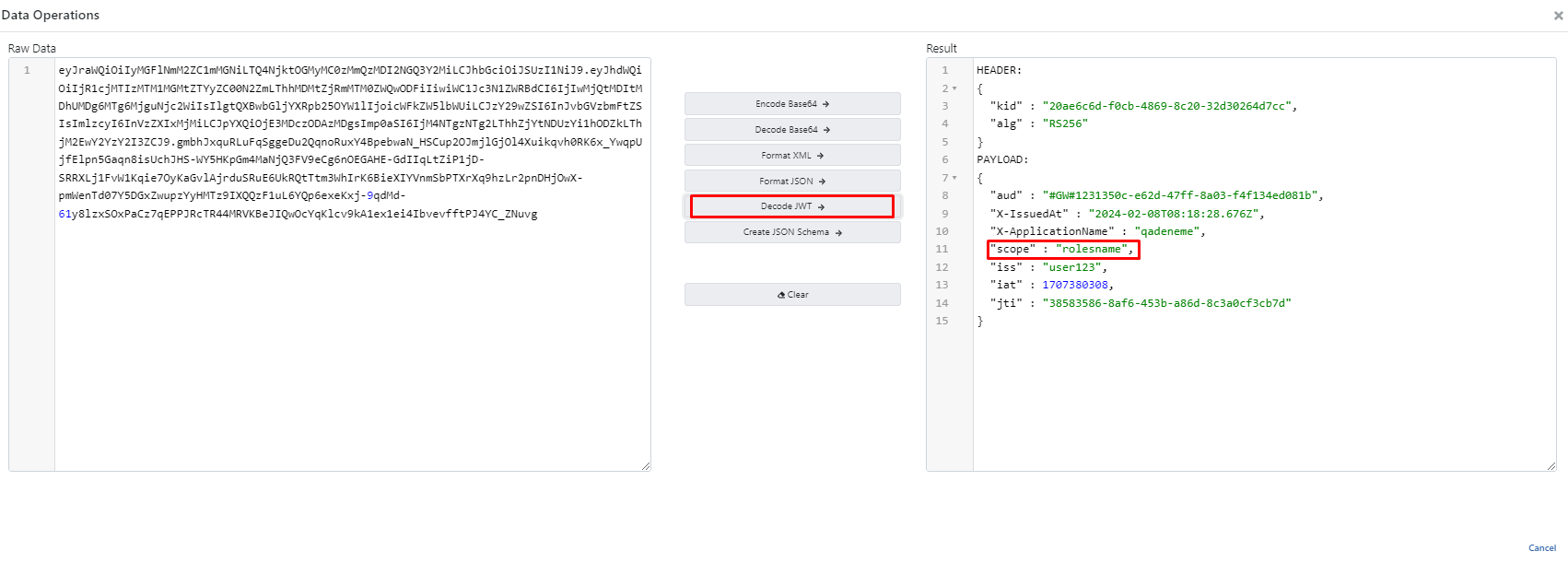Click the "jti" value in PAYLOAD
Image resolution: width=1568 pixels, height=563 pixels.
tap(1166, 303)
